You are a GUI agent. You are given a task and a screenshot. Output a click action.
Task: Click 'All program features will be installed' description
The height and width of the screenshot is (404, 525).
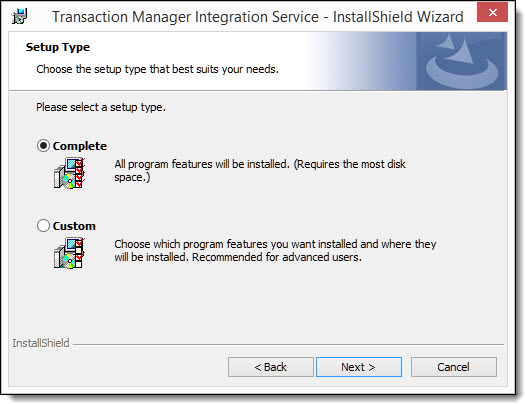click(x=260, y=170)
